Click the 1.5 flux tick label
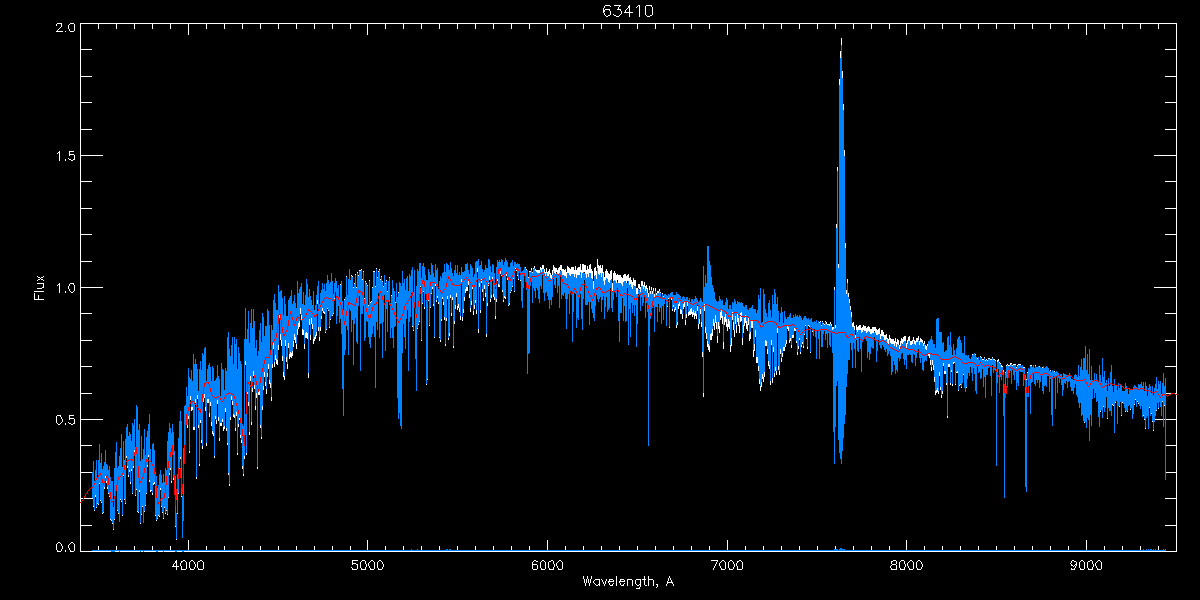This screenshot has width=1200, height=600. [x=65, y=157]
